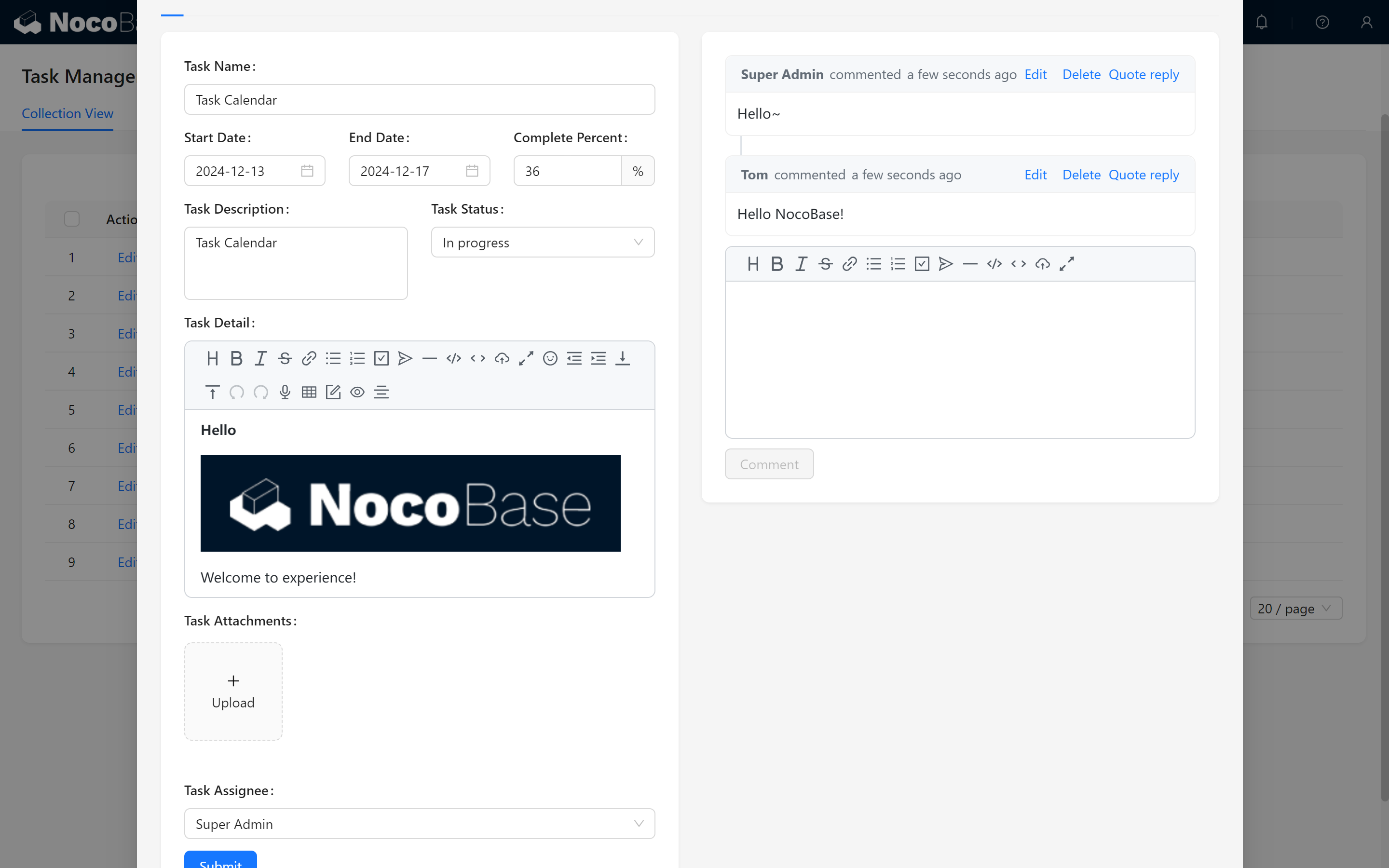
Task: Click the Heading icon in Task Detail toolbar
Action: (x=212, y=359)
